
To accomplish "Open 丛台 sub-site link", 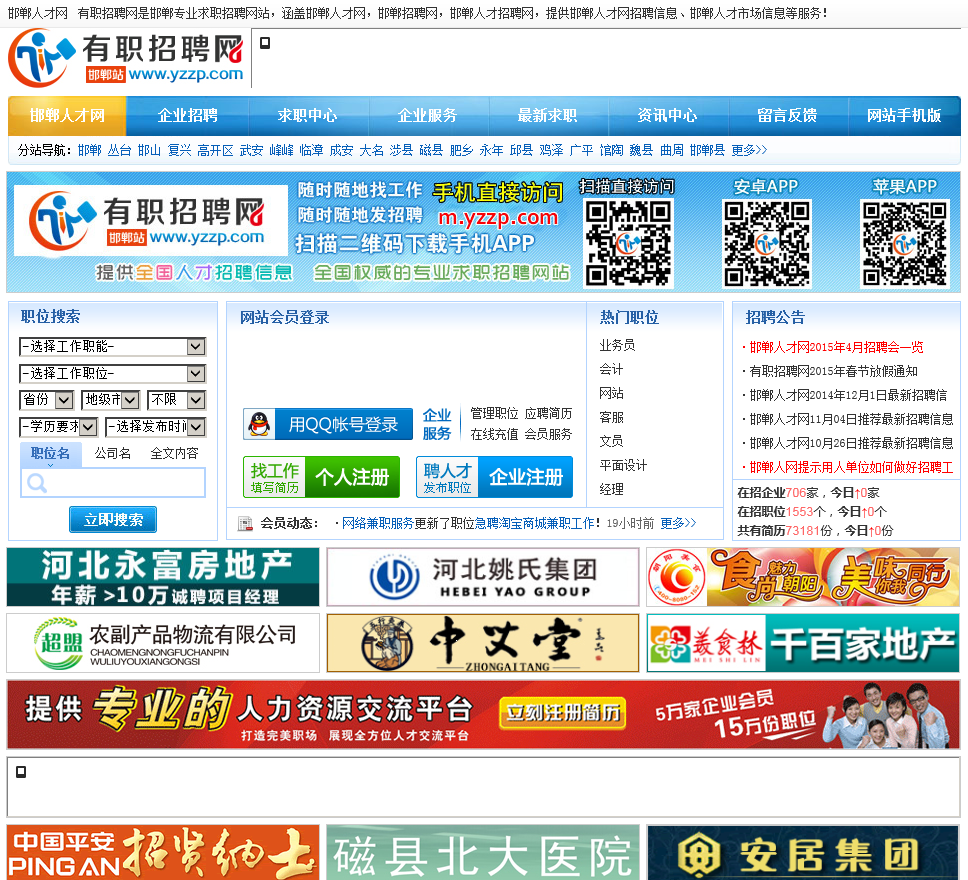I will tap(119, 150).
